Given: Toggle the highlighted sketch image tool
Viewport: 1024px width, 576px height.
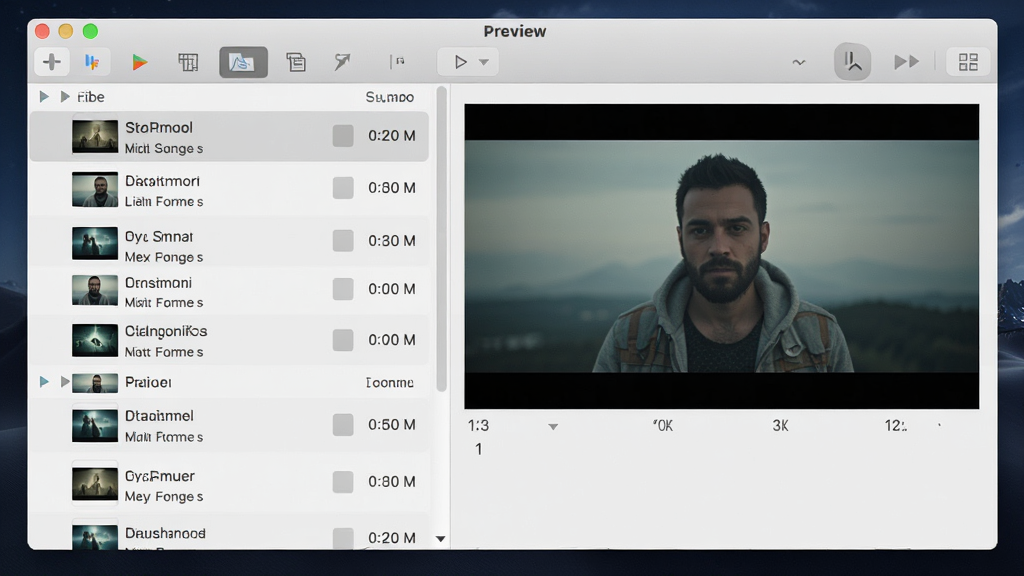Looking at the screenshot, I should [243, 62].
